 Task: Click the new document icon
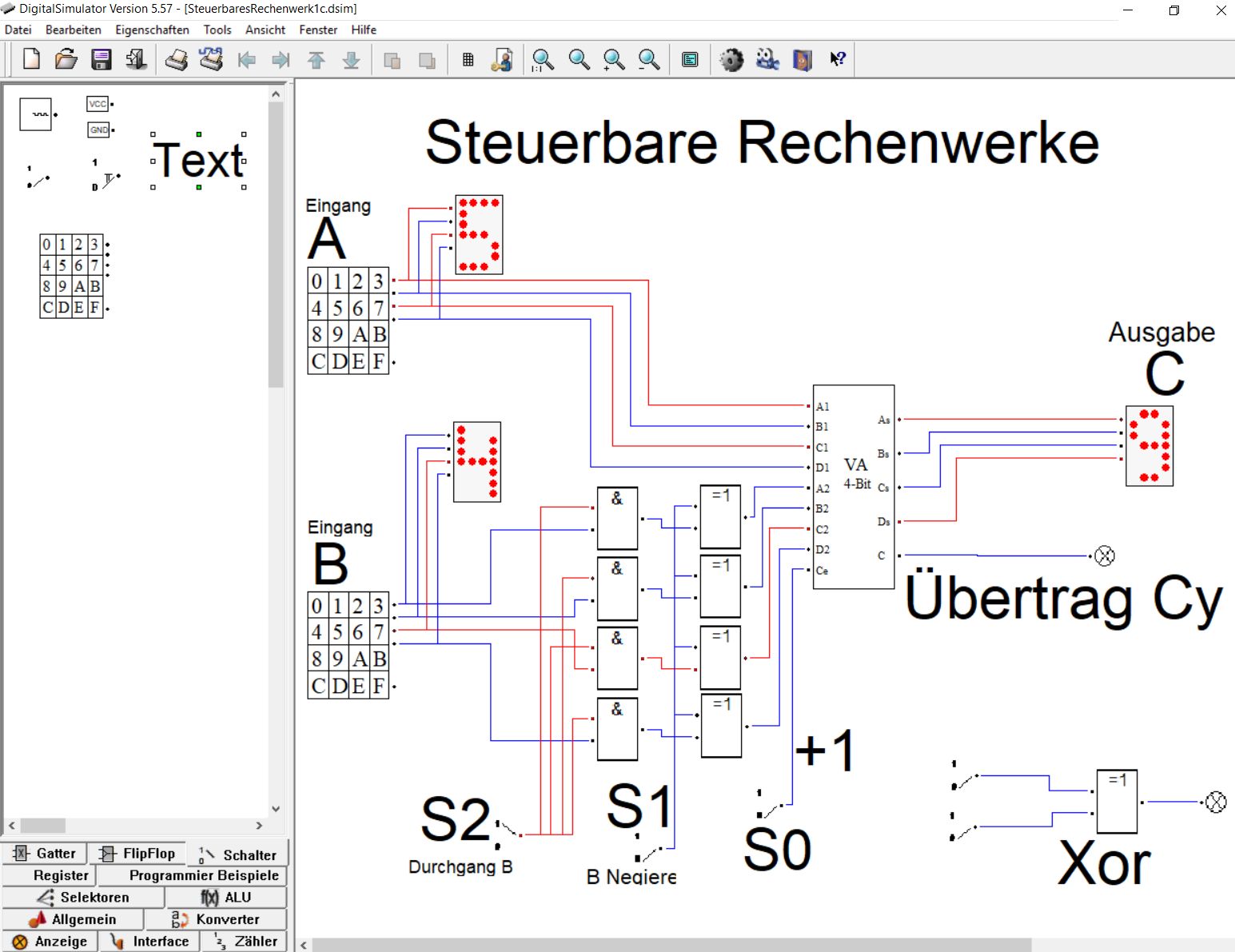tap(31, 59)
